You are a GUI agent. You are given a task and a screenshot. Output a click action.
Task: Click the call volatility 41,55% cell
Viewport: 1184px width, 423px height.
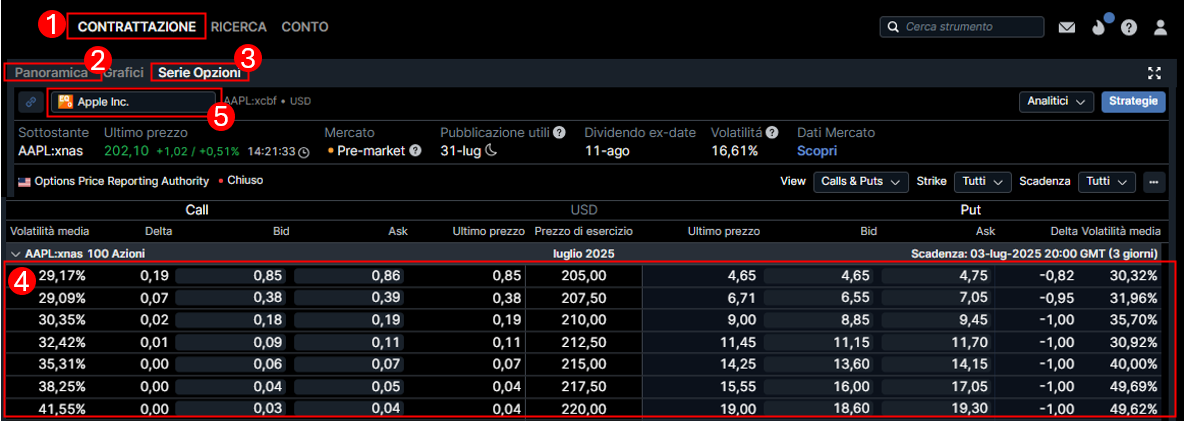pyautogui.click(x=62, y=407)
